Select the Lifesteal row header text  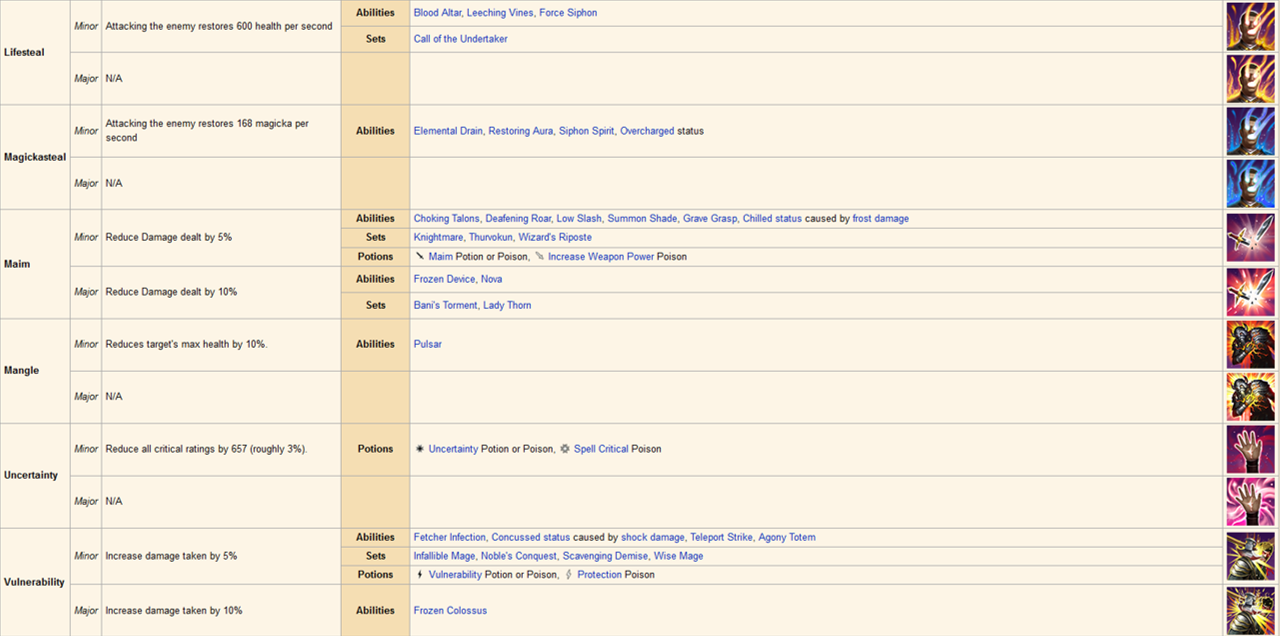click(x=24, y=52)
